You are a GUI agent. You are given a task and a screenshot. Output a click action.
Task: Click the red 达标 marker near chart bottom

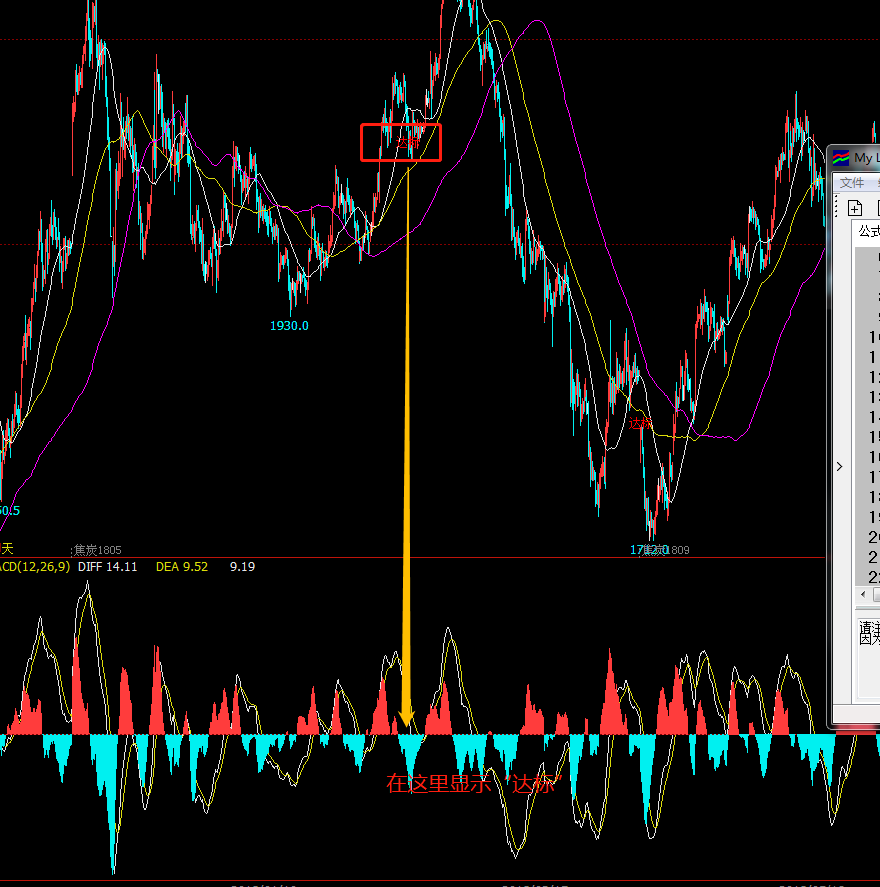[641, 423]
